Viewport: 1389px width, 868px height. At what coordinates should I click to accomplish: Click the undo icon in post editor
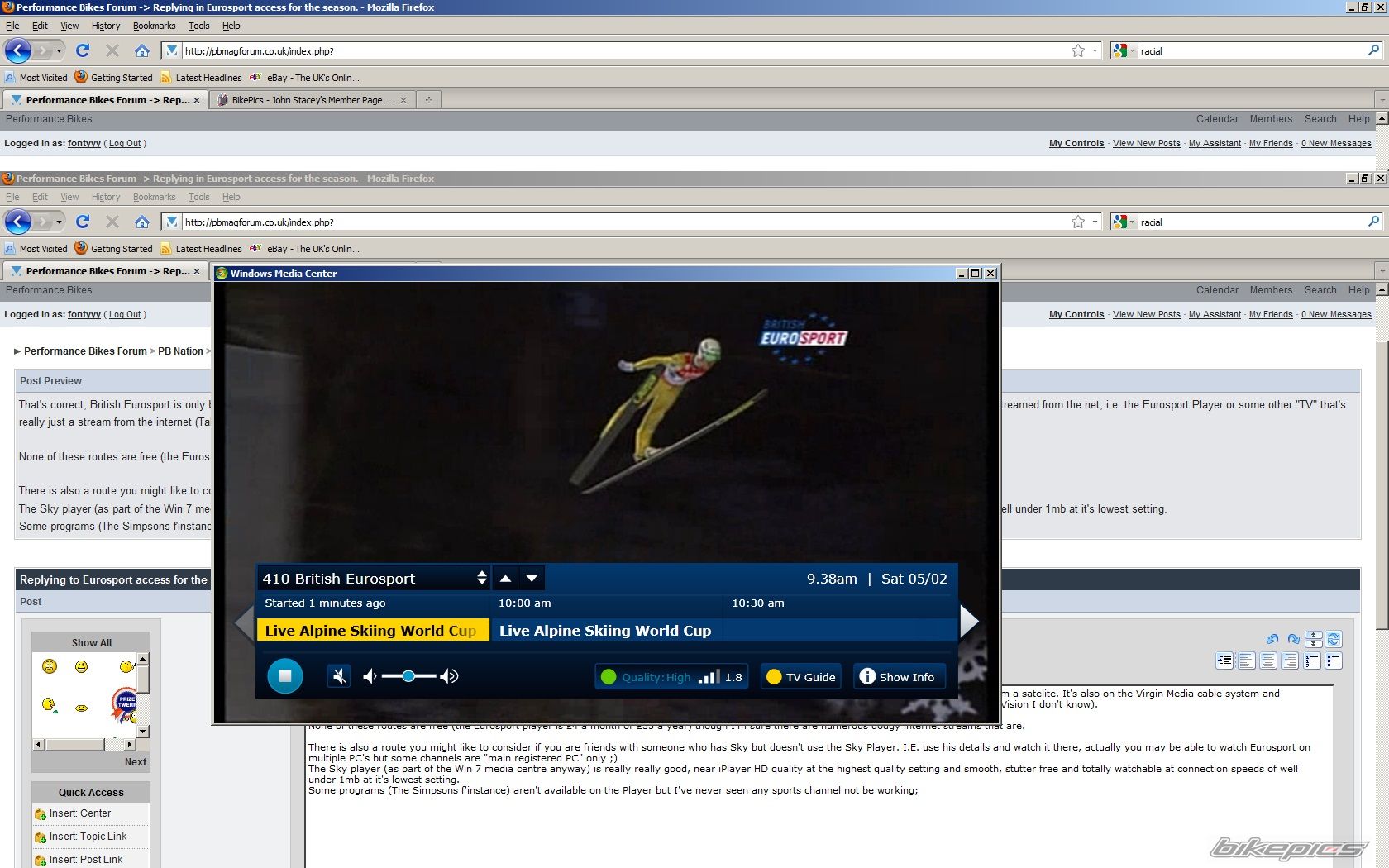click(x=1272, y=639)
